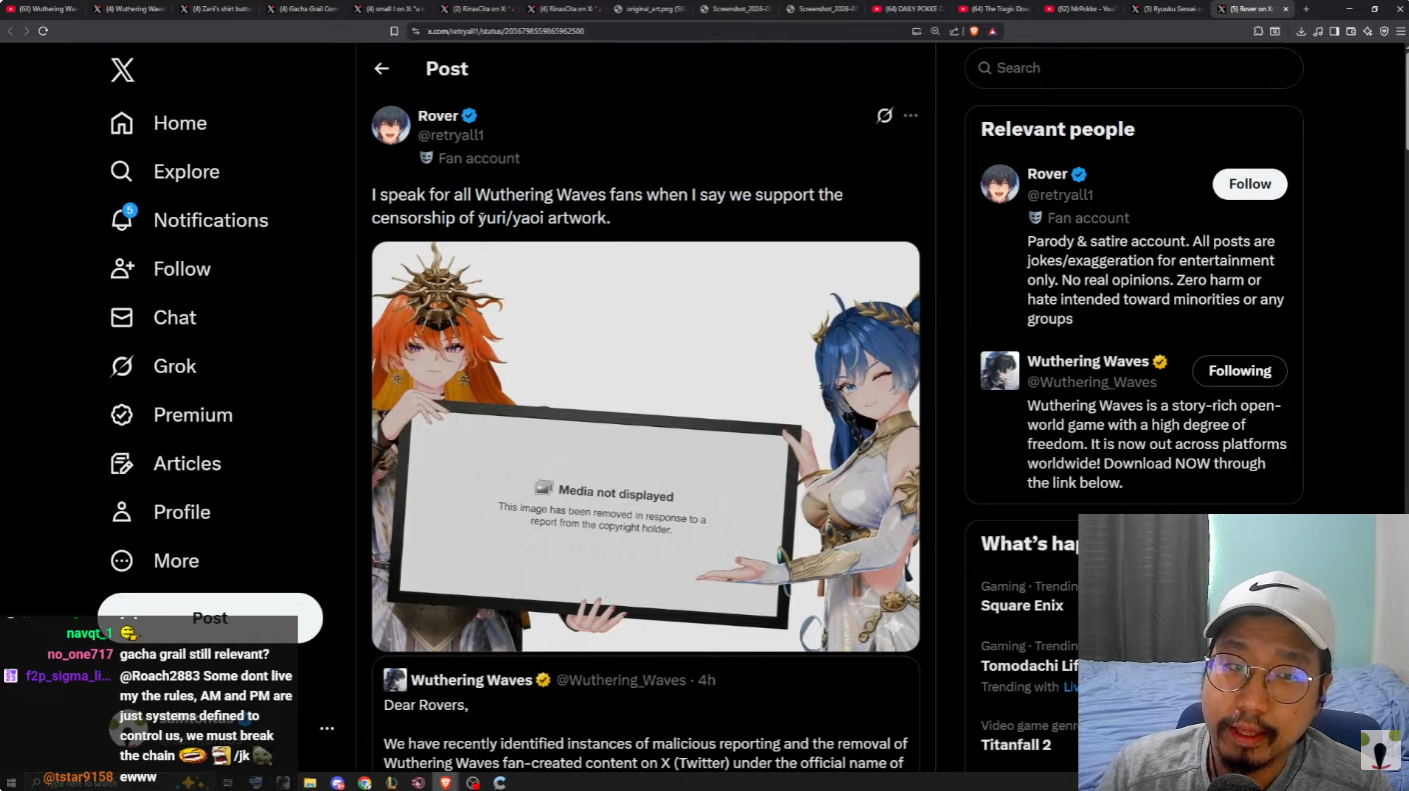The width and height of the screenshot is (1409, 791).
Task: Click the Grok explain icon on Rover's post
Action: pyautogui.click(x=884, y=115)
